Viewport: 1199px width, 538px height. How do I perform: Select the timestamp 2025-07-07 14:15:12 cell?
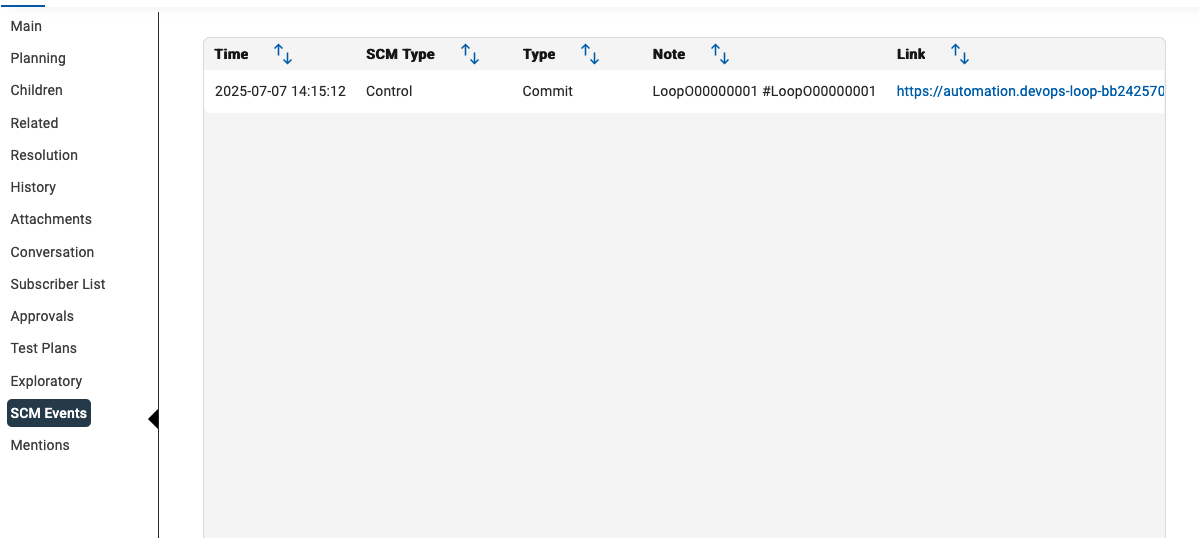click(280, 92)
